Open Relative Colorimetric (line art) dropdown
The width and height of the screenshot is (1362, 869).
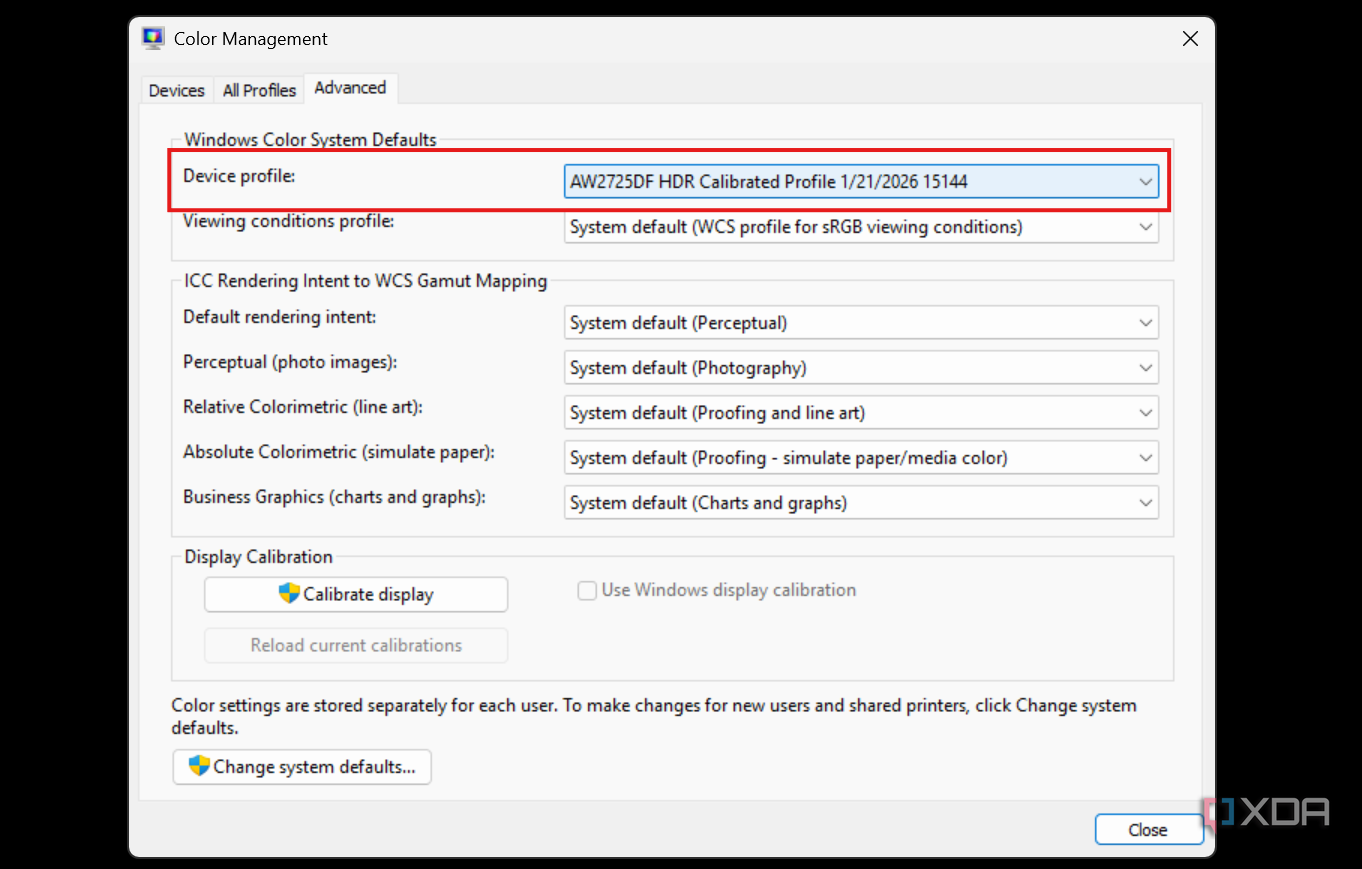pos(861,413)
